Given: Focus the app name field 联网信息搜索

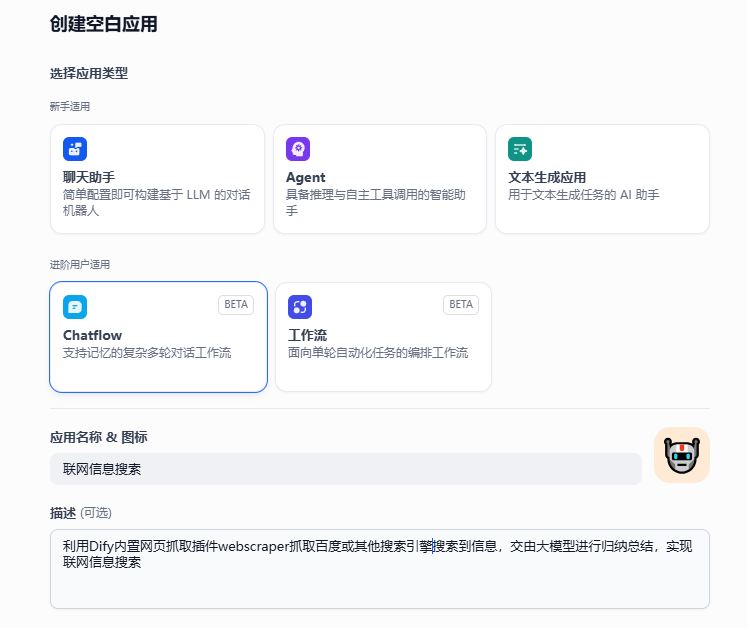Looking at the screenshot, I should (x=346, y=469).
